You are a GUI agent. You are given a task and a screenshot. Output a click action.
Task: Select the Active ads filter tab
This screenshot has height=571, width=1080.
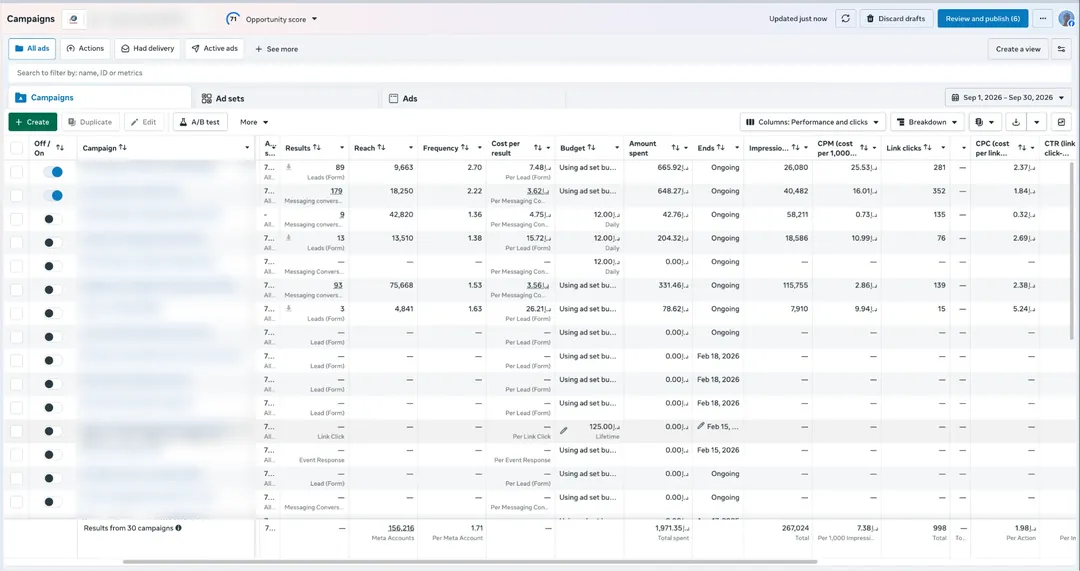point(214,49)
